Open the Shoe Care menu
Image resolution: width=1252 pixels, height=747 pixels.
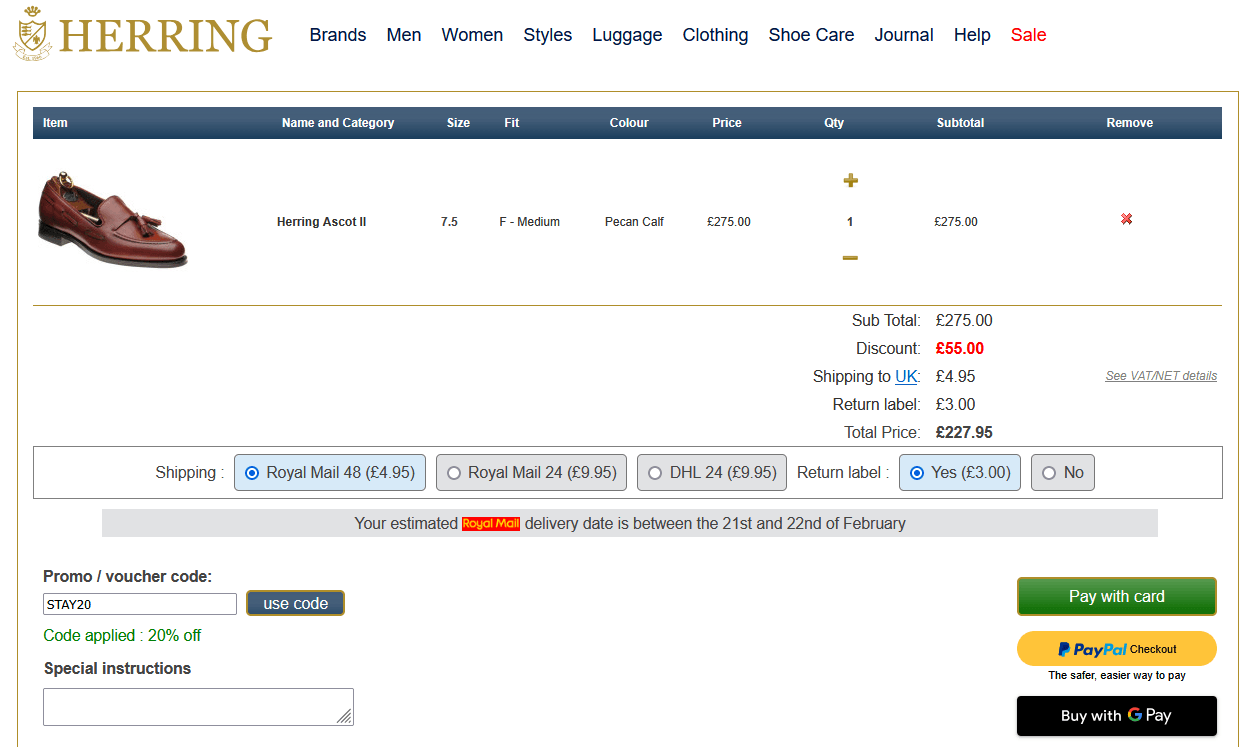point(811,35)
